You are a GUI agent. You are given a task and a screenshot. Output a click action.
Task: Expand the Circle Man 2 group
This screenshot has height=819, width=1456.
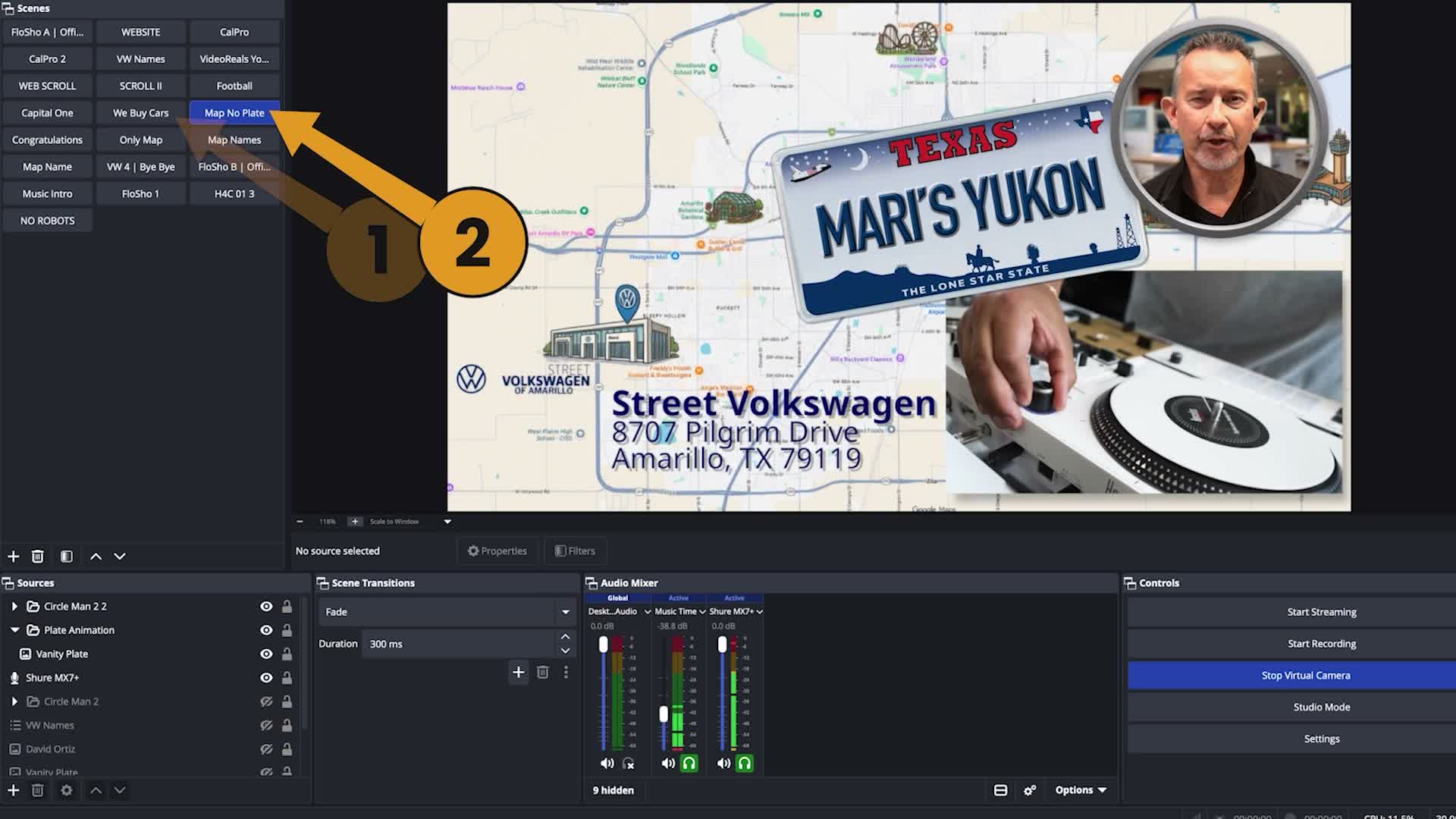tap(14, 701)
